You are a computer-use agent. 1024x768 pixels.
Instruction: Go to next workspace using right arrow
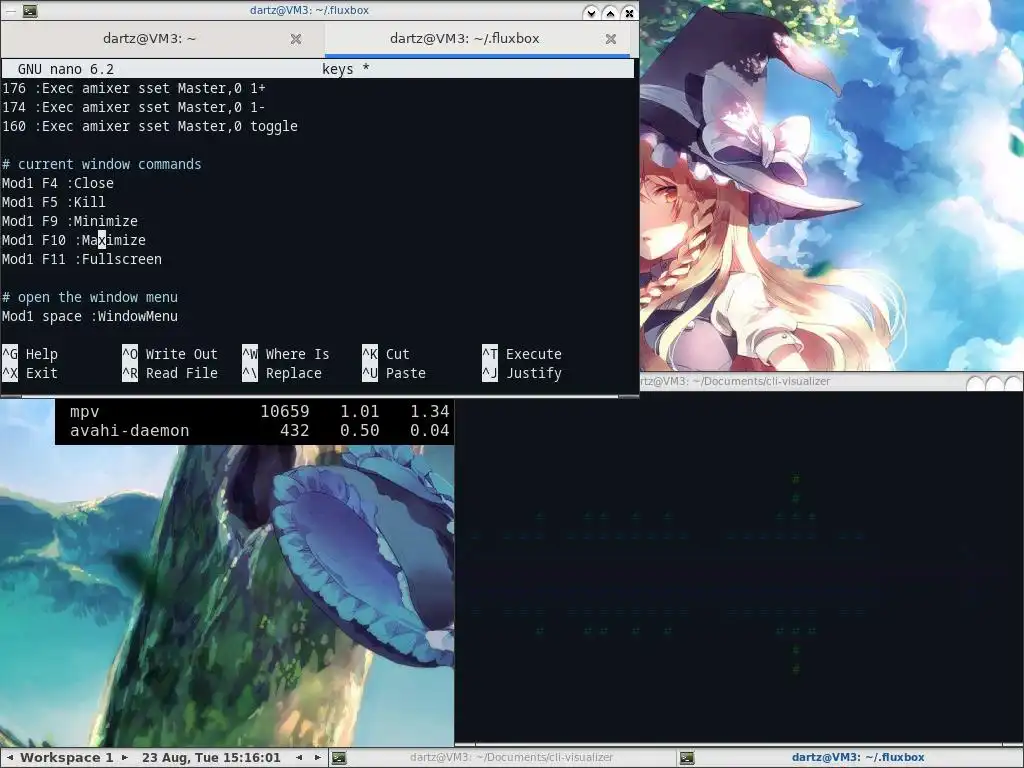125,758
